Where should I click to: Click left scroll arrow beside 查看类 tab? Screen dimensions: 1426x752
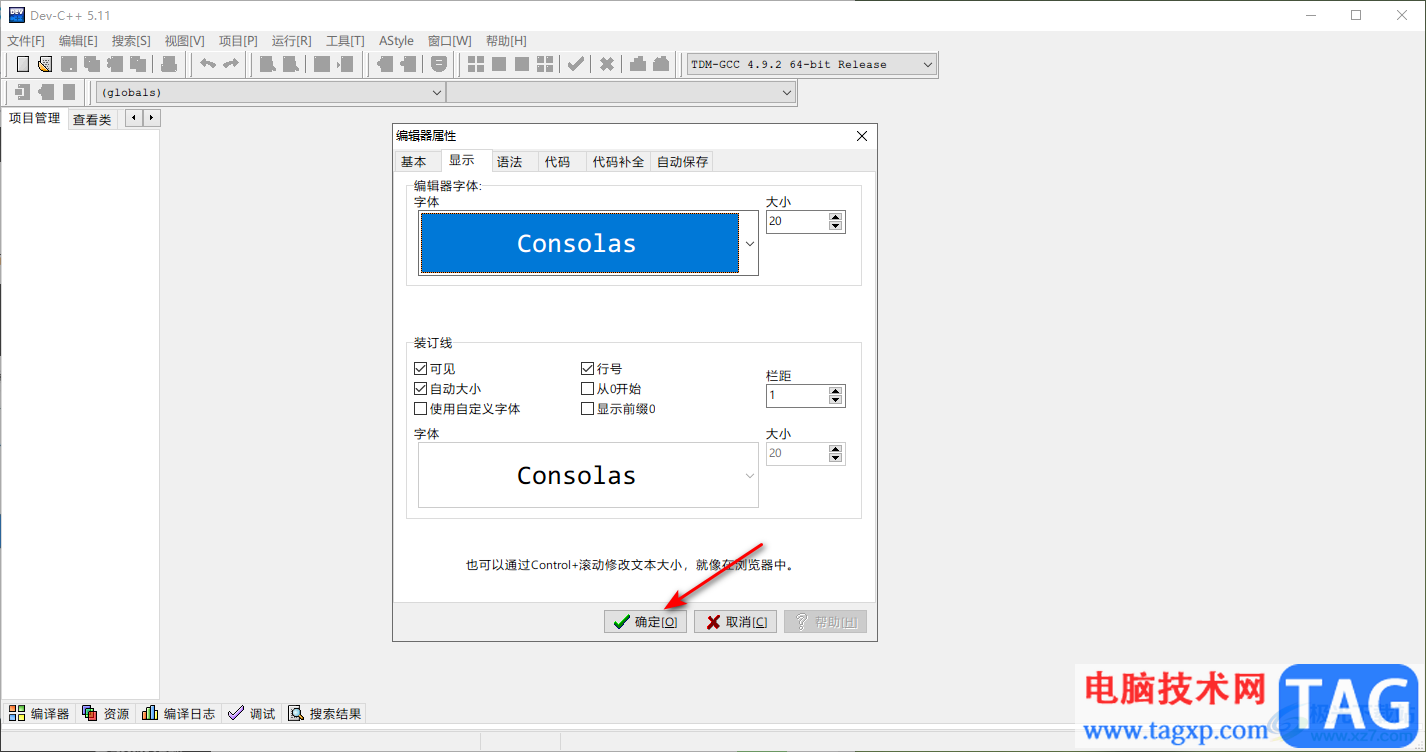click(132, 118)
